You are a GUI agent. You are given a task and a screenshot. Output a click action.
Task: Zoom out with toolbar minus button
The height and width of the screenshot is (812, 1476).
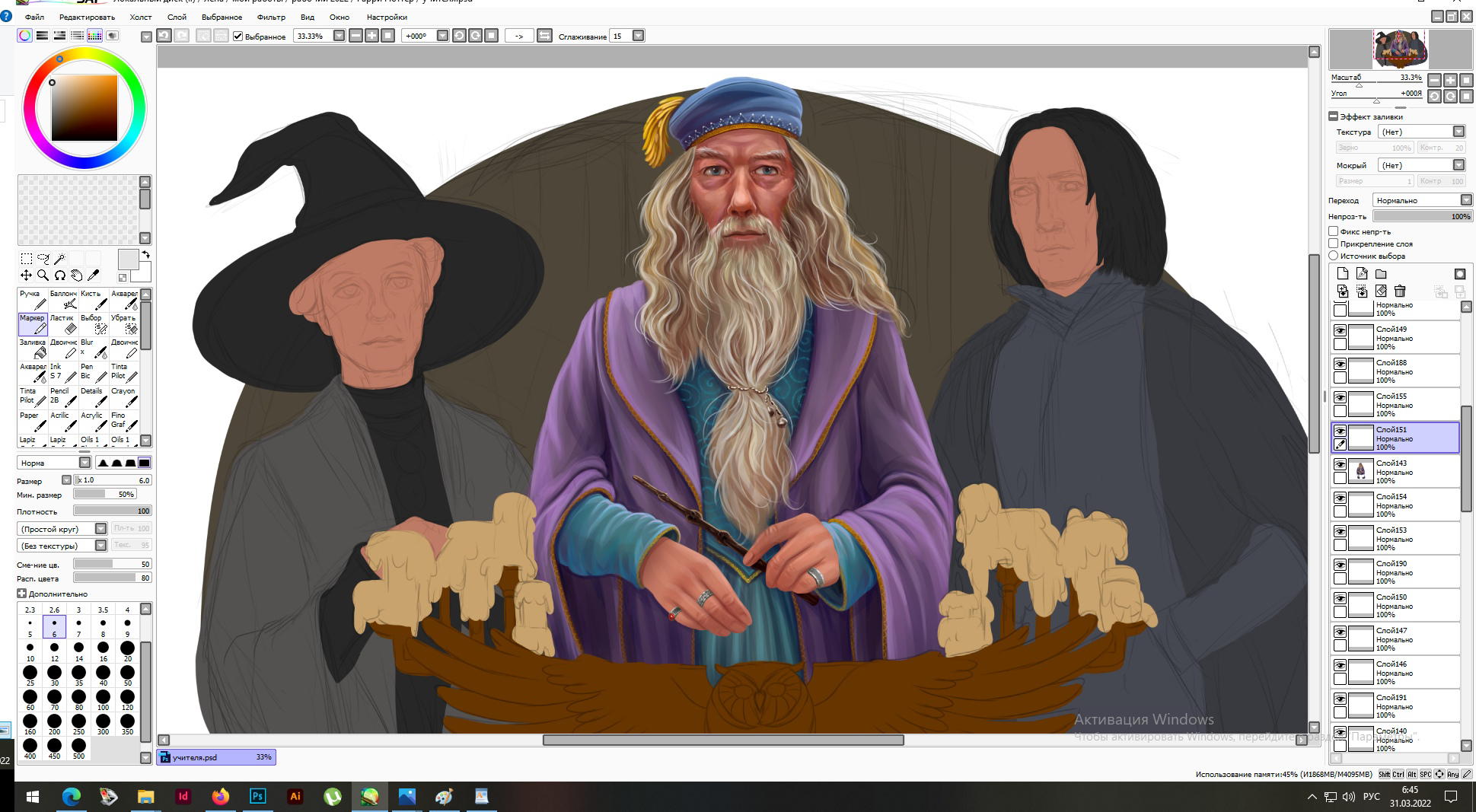pos(355,36)
